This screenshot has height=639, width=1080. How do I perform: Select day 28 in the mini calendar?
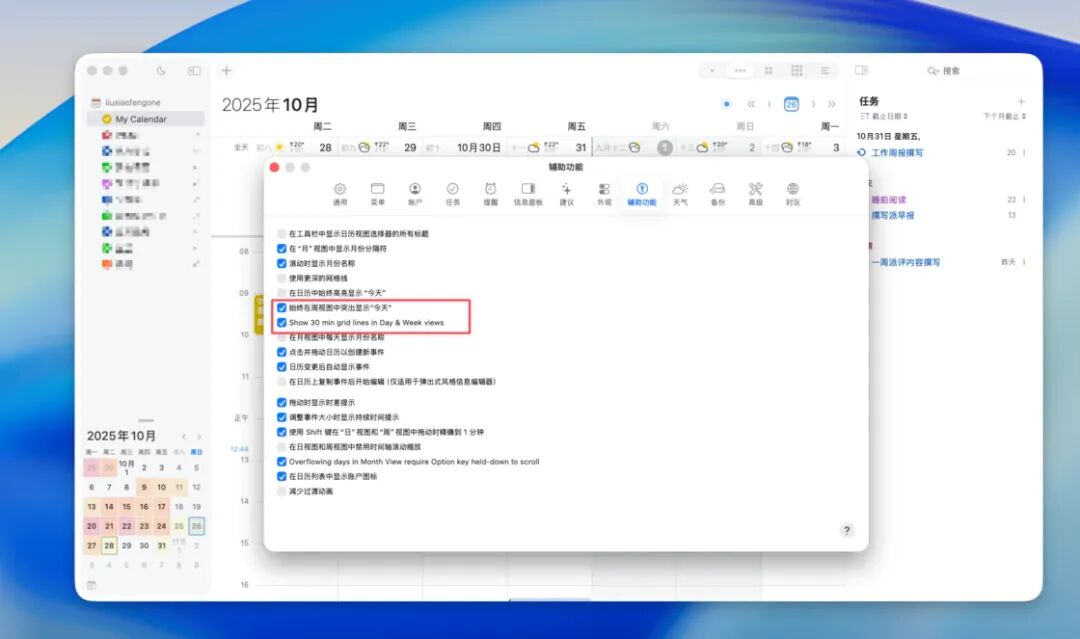(109, 545)
